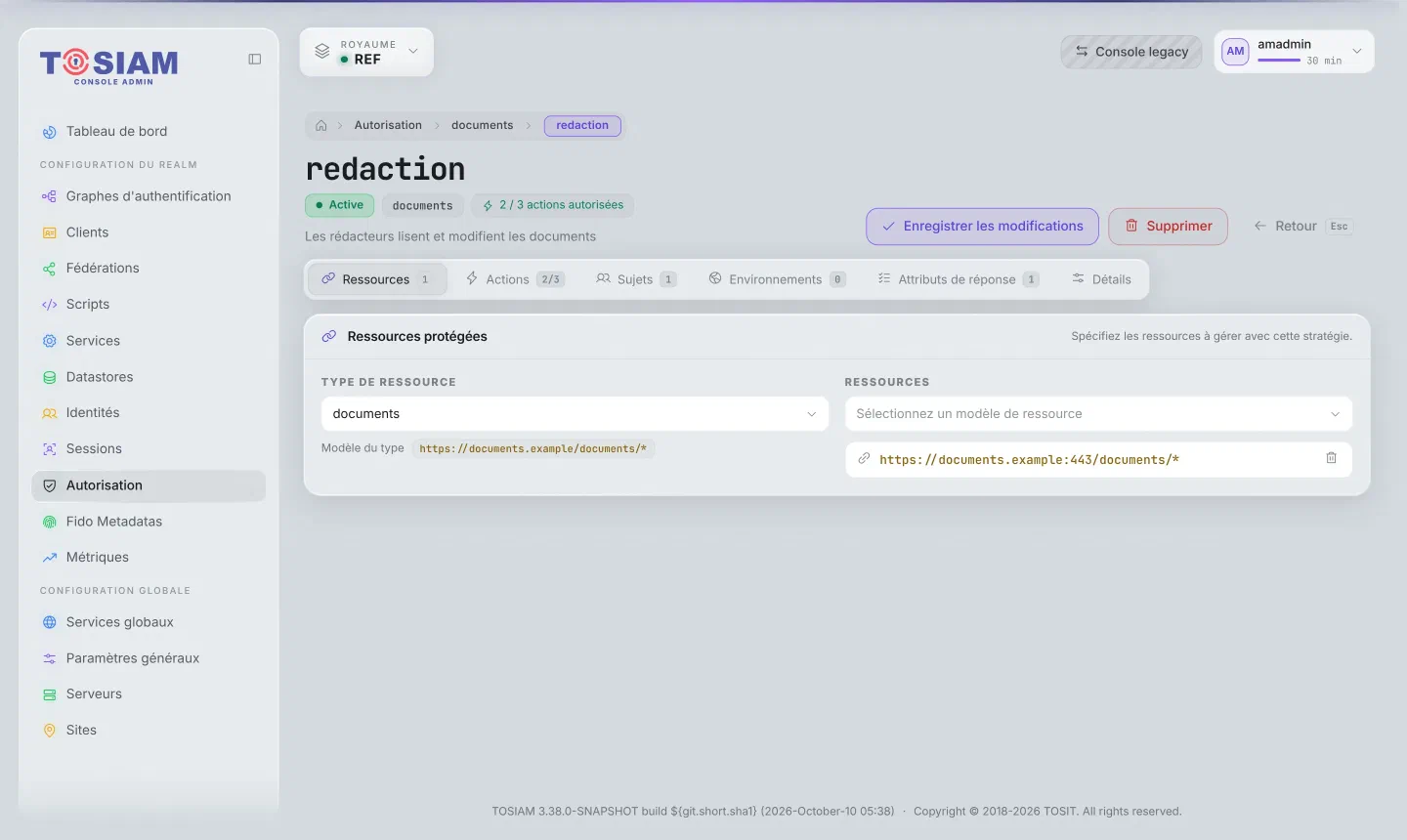This screenshot has height=840, width=1407.
Task: Click the home icon in the breadcrumb
Action: pyautogui.click(x=321, y=126)
